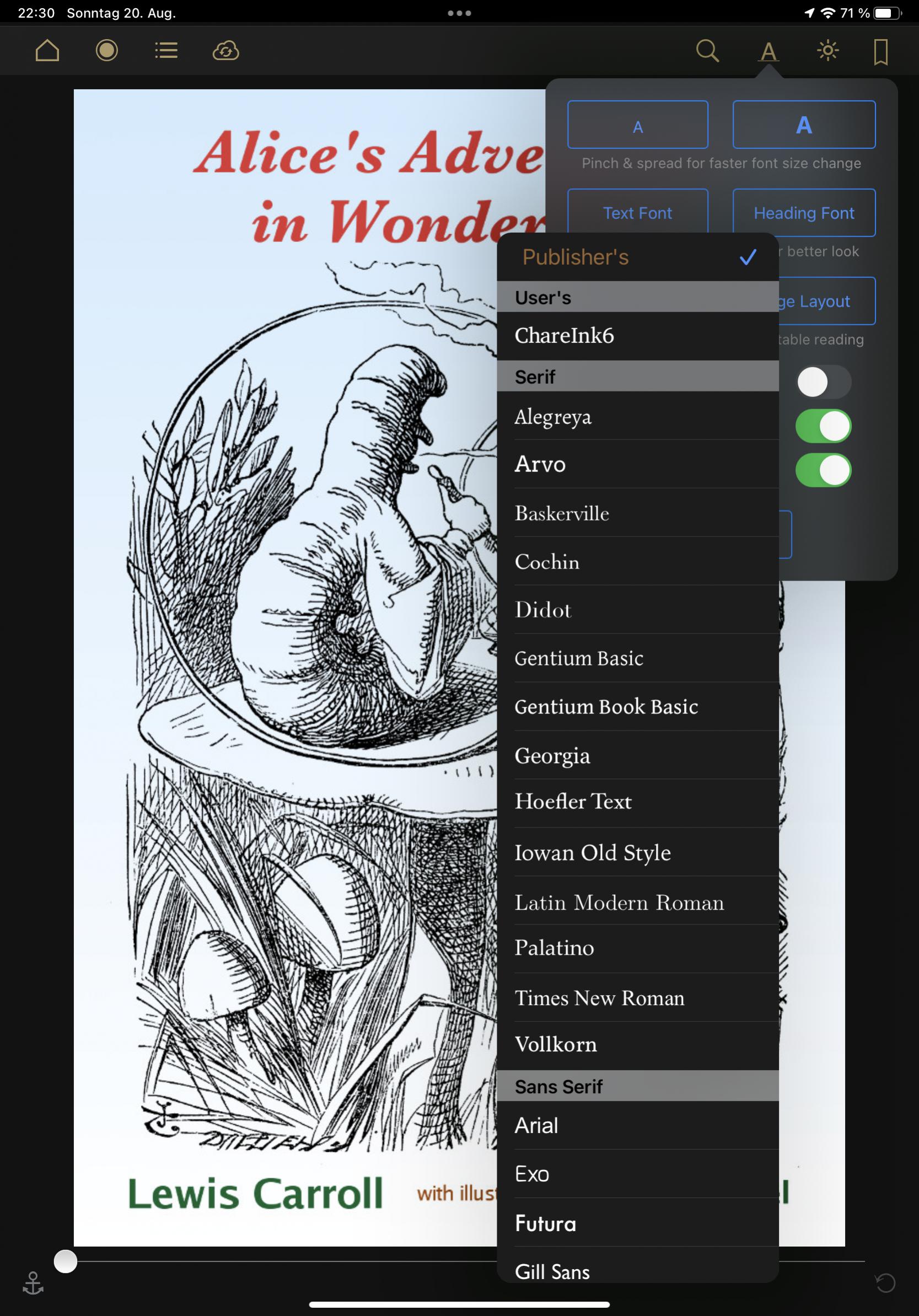Screen dimensions: 919x1316
Task: Tap the home indicator bar
Action: 459,1304
